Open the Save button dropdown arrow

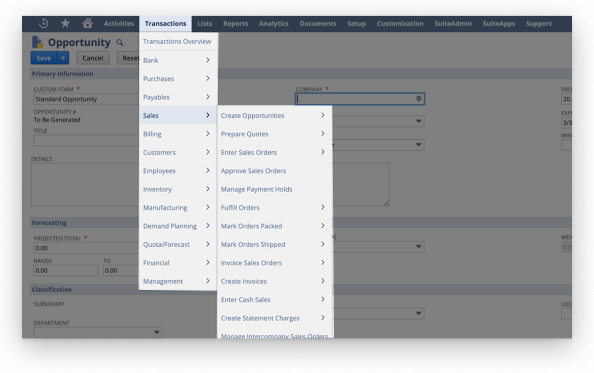(x=63, y=58)
